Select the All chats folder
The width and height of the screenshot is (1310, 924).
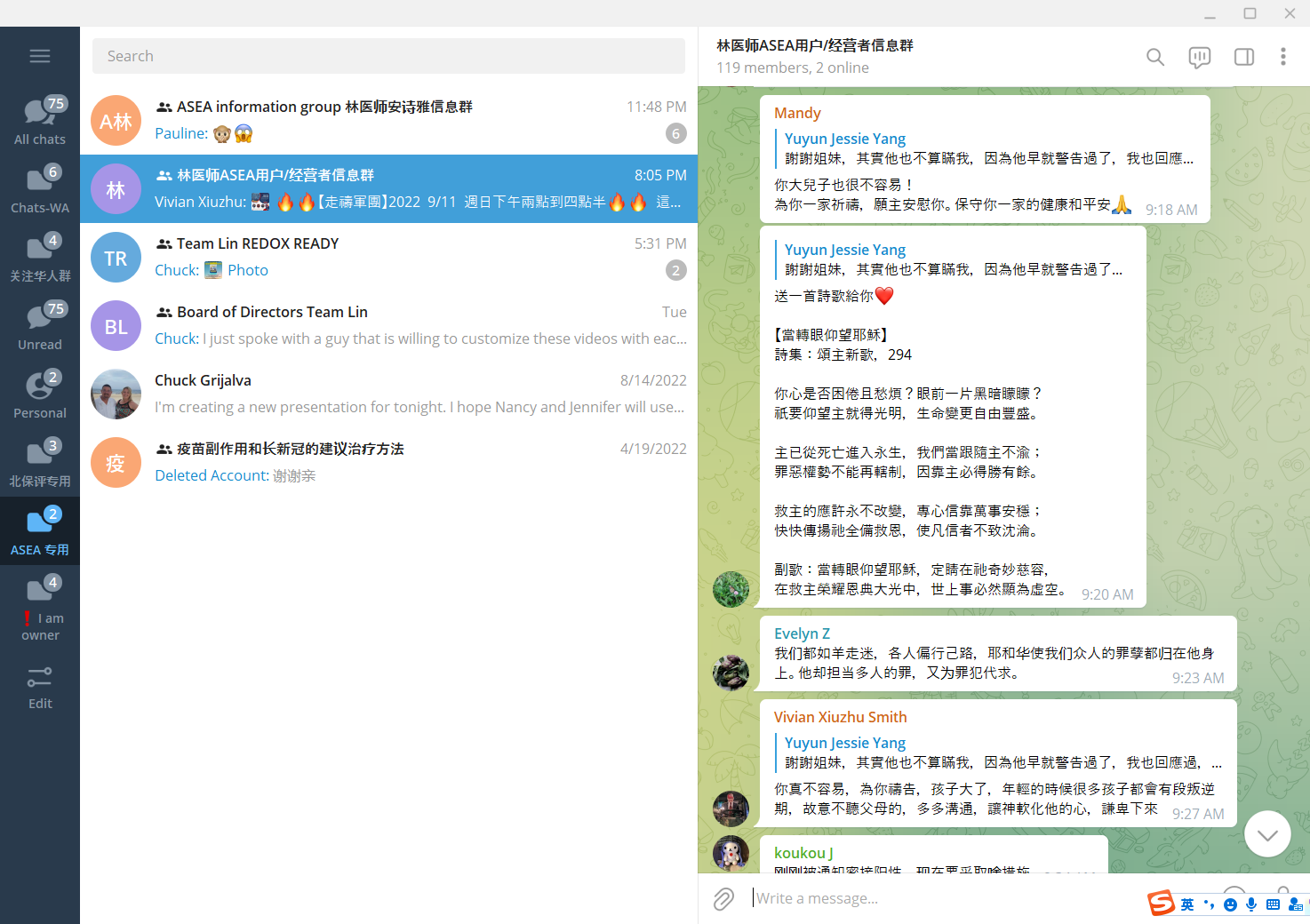point(40,121)
